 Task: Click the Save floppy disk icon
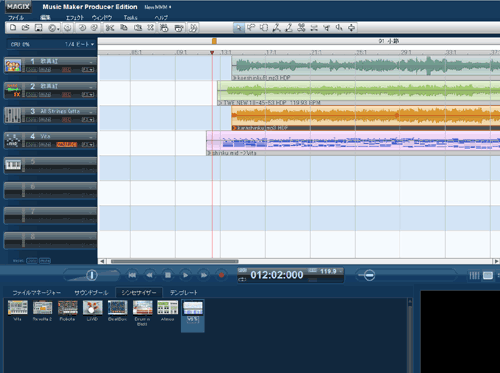coord(39,28)
